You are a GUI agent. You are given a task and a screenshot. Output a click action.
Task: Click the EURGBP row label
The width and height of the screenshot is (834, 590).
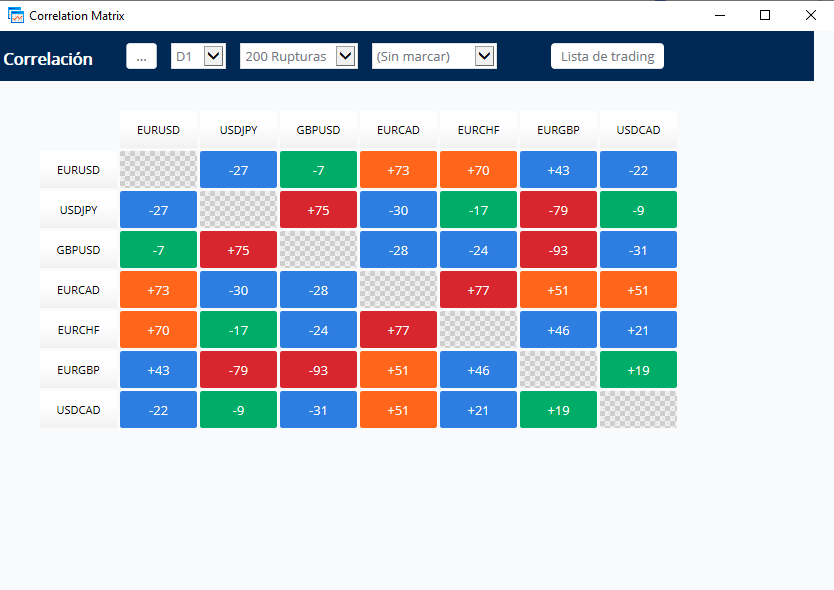tap(78, 370)
